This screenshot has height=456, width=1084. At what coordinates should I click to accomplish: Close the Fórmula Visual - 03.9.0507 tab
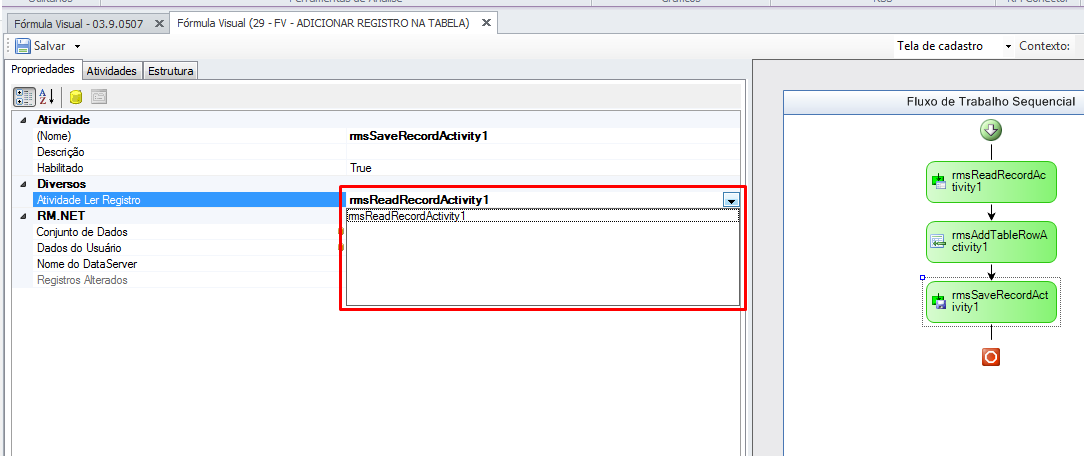(159, 23)
